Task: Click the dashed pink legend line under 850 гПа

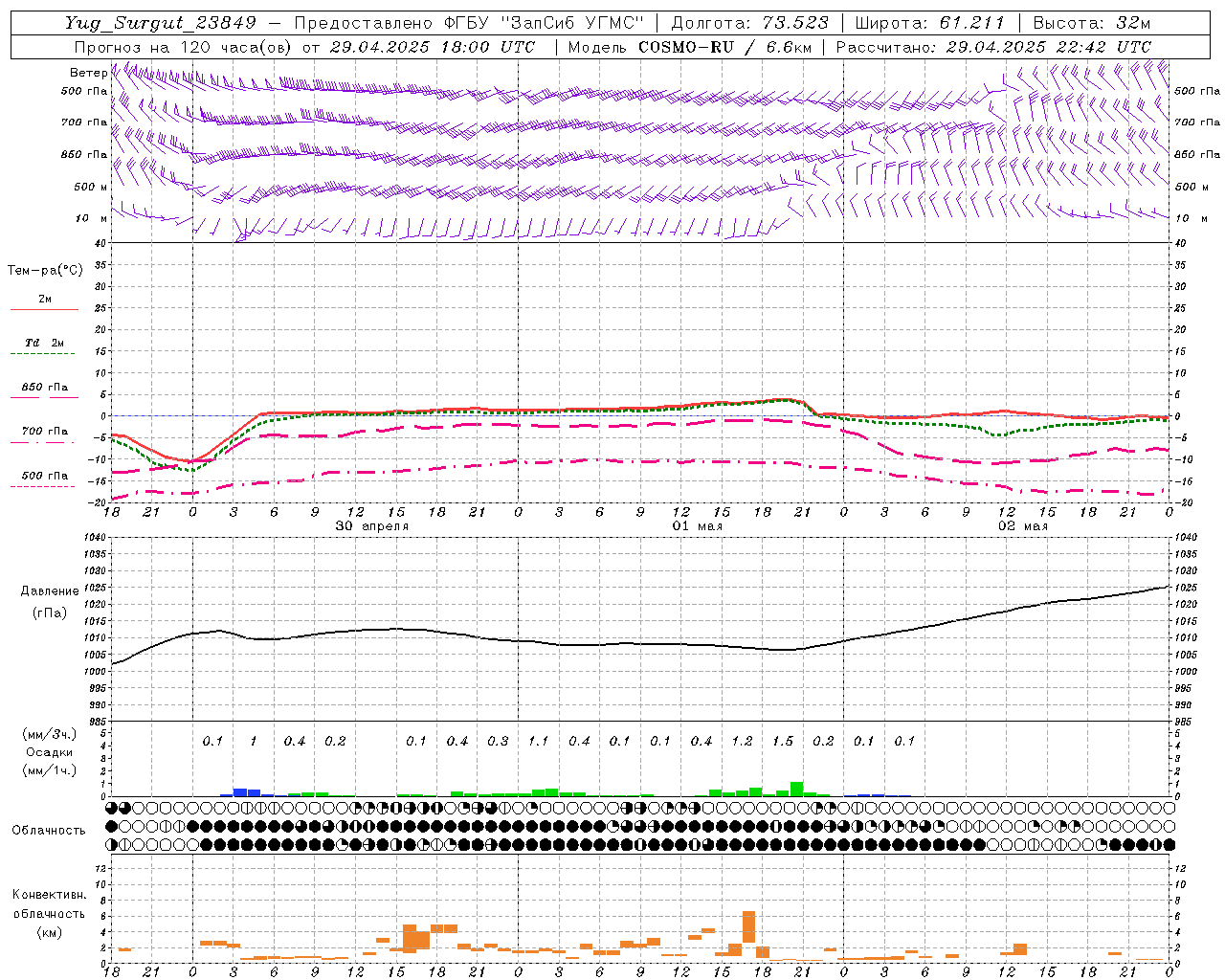Action: (x=44, y=397)
